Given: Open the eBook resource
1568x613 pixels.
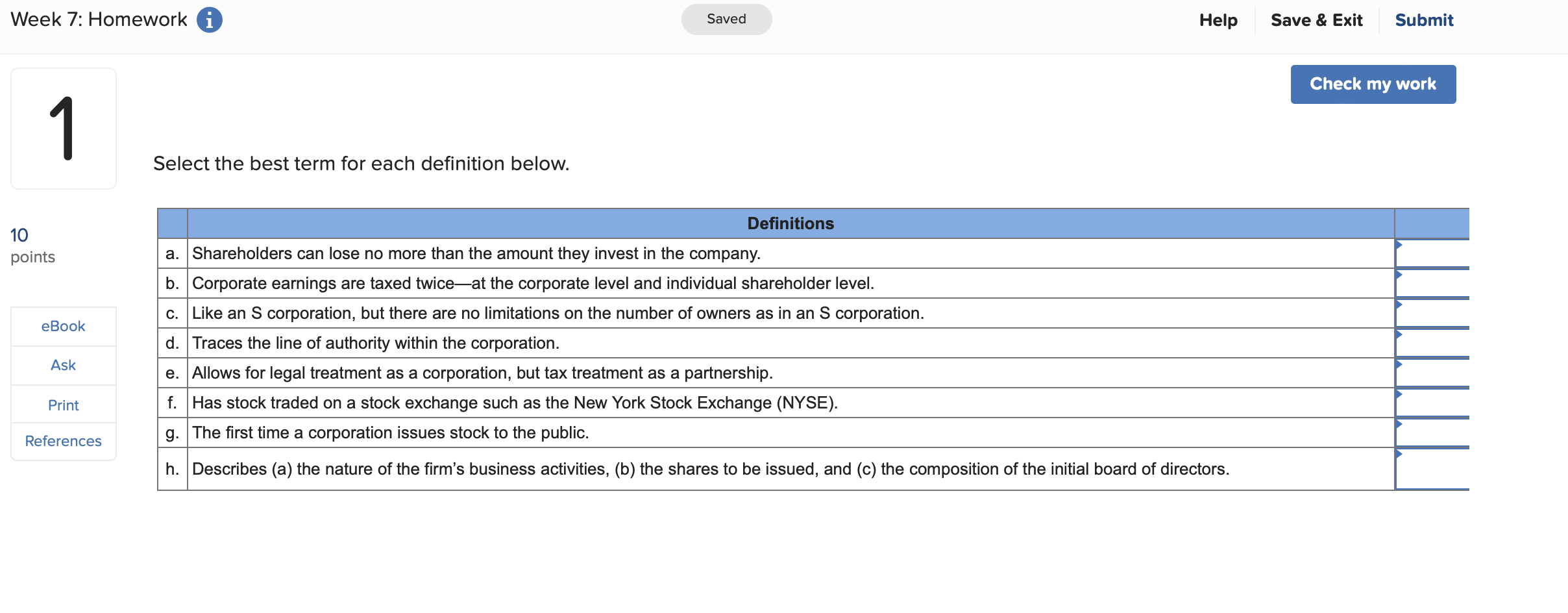Looking at the screenshot, I should 63,326.
